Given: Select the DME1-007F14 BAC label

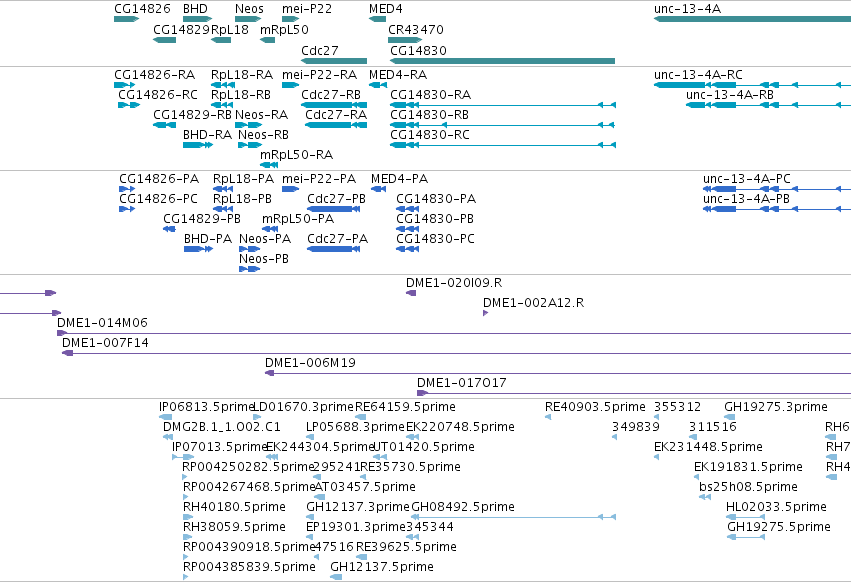Looking at the screenshot, I should pos(105,343).
